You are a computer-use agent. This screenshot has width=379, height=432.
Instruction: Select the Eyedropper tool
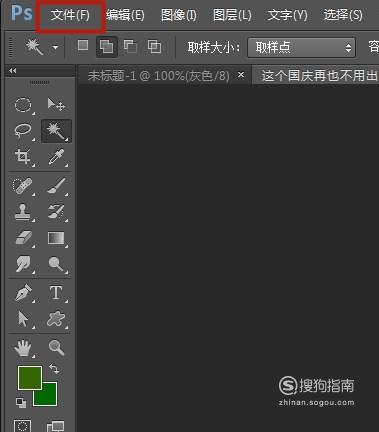(56, 157)
